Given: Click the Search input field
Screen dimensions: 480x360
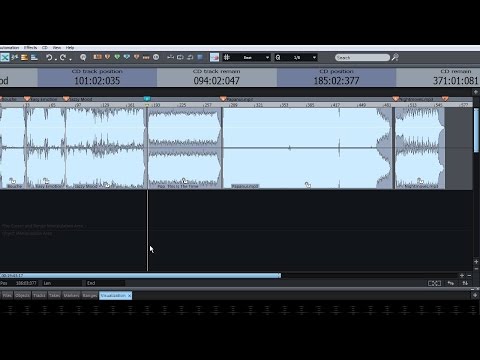Looking at the screenshot, I should [x=362, y=58].
